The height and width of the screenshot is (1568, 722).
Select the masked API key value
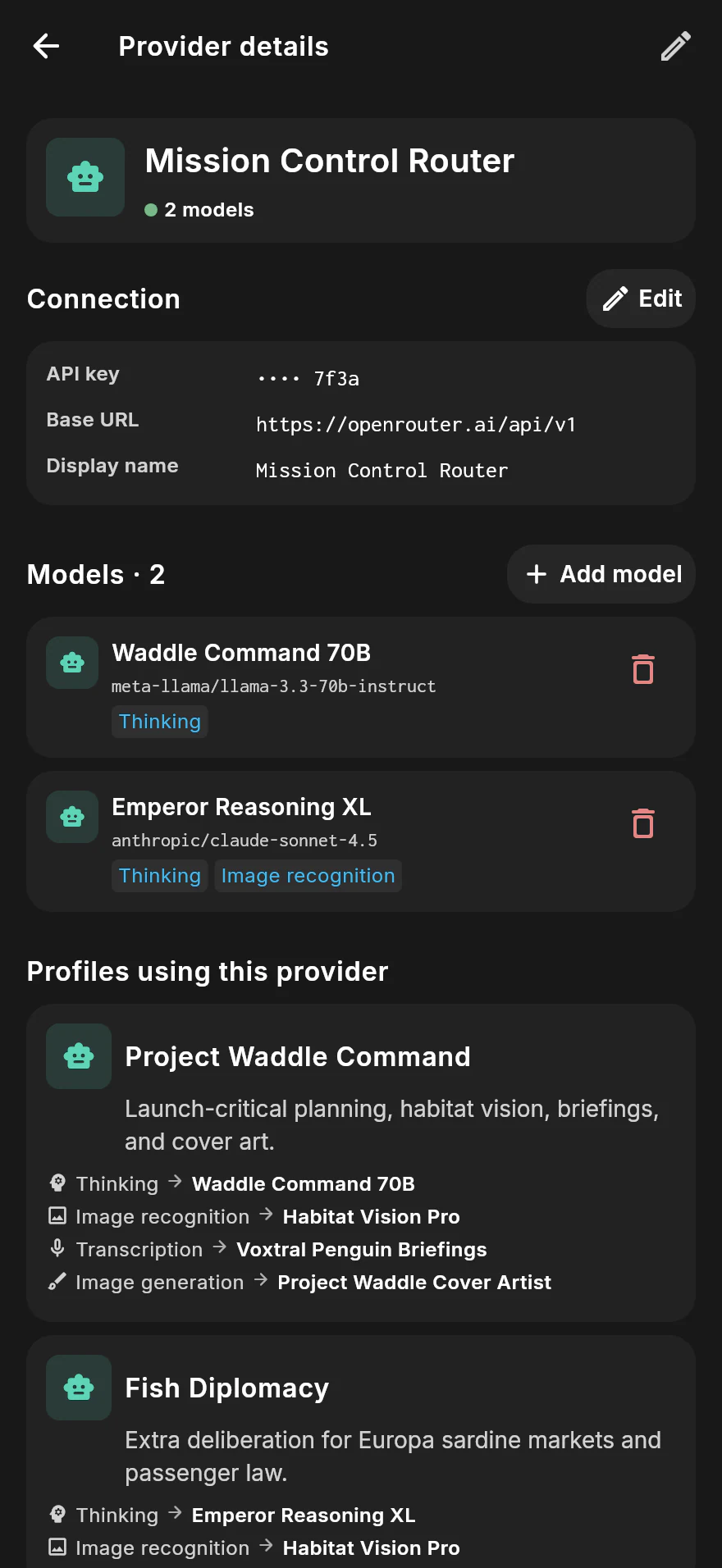308,379
